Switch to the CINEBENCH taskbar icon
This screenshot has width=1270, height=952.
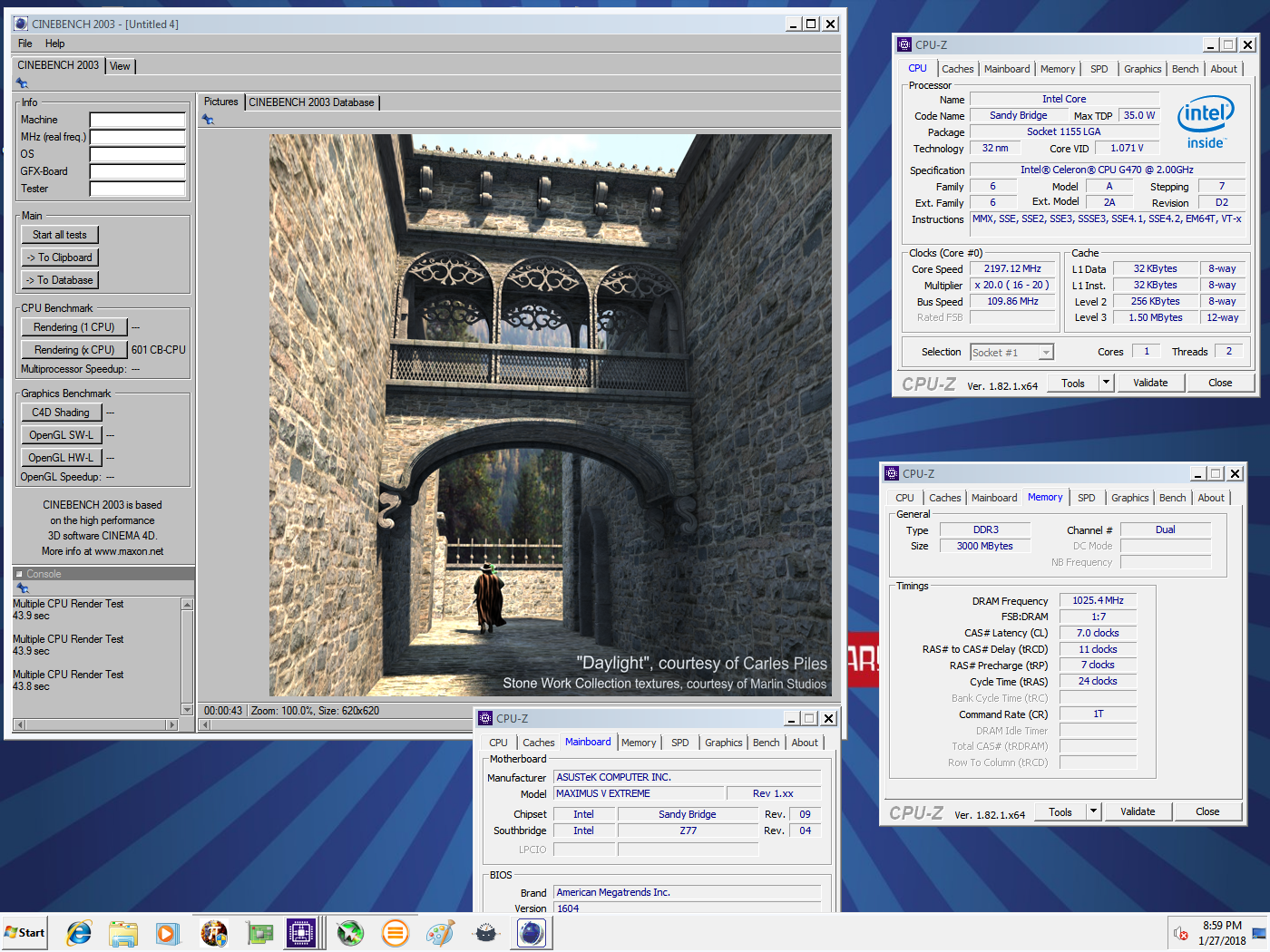click(x=532, y=932)
